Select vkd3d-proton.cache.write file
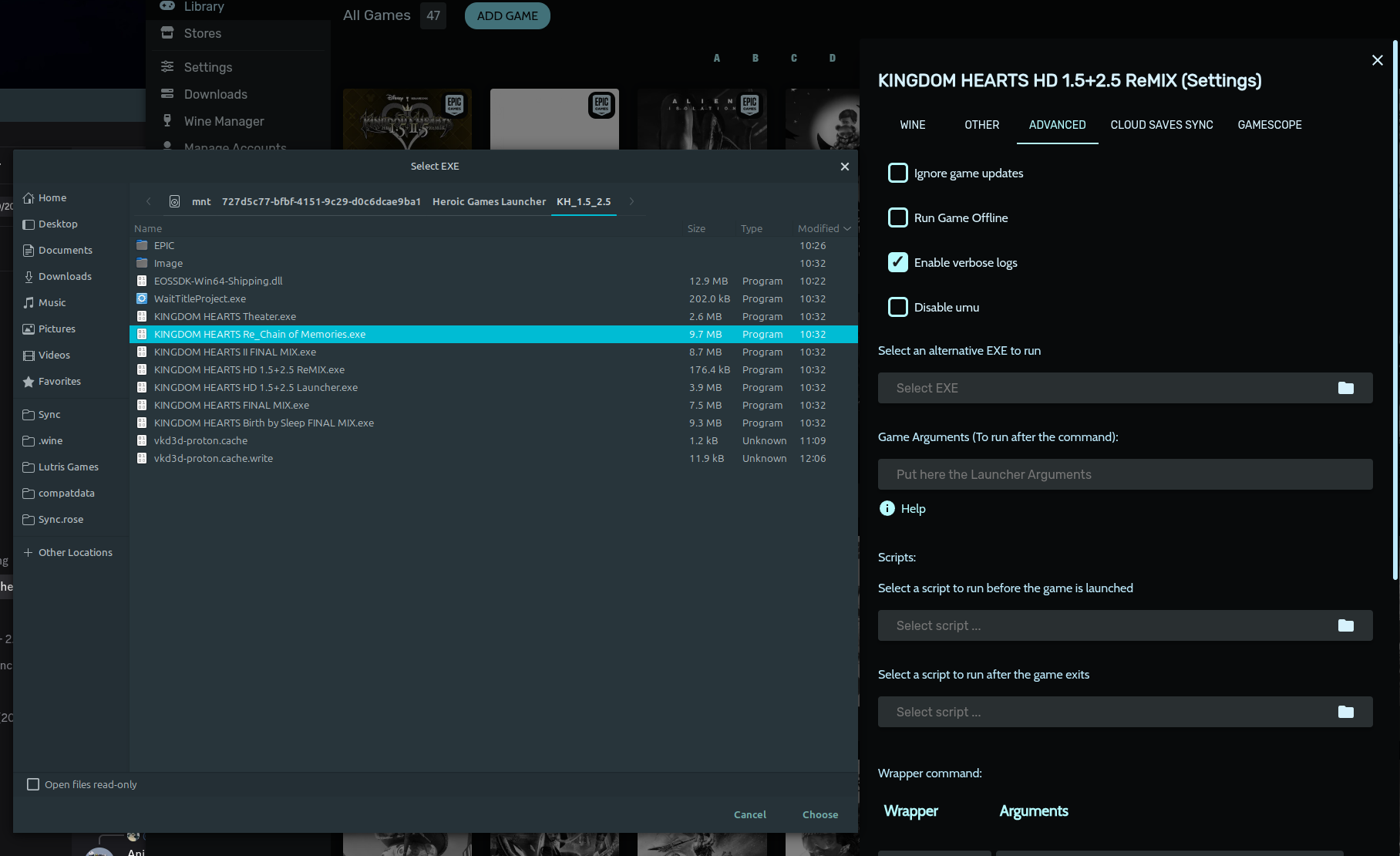Screen dimensions: 1400x856 pyautogui.click(x=493, y=459)
